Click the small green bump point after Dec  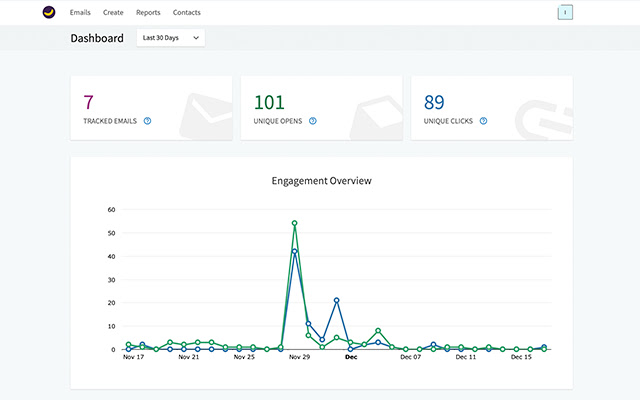pyautogui.click(x=378, y=331)
